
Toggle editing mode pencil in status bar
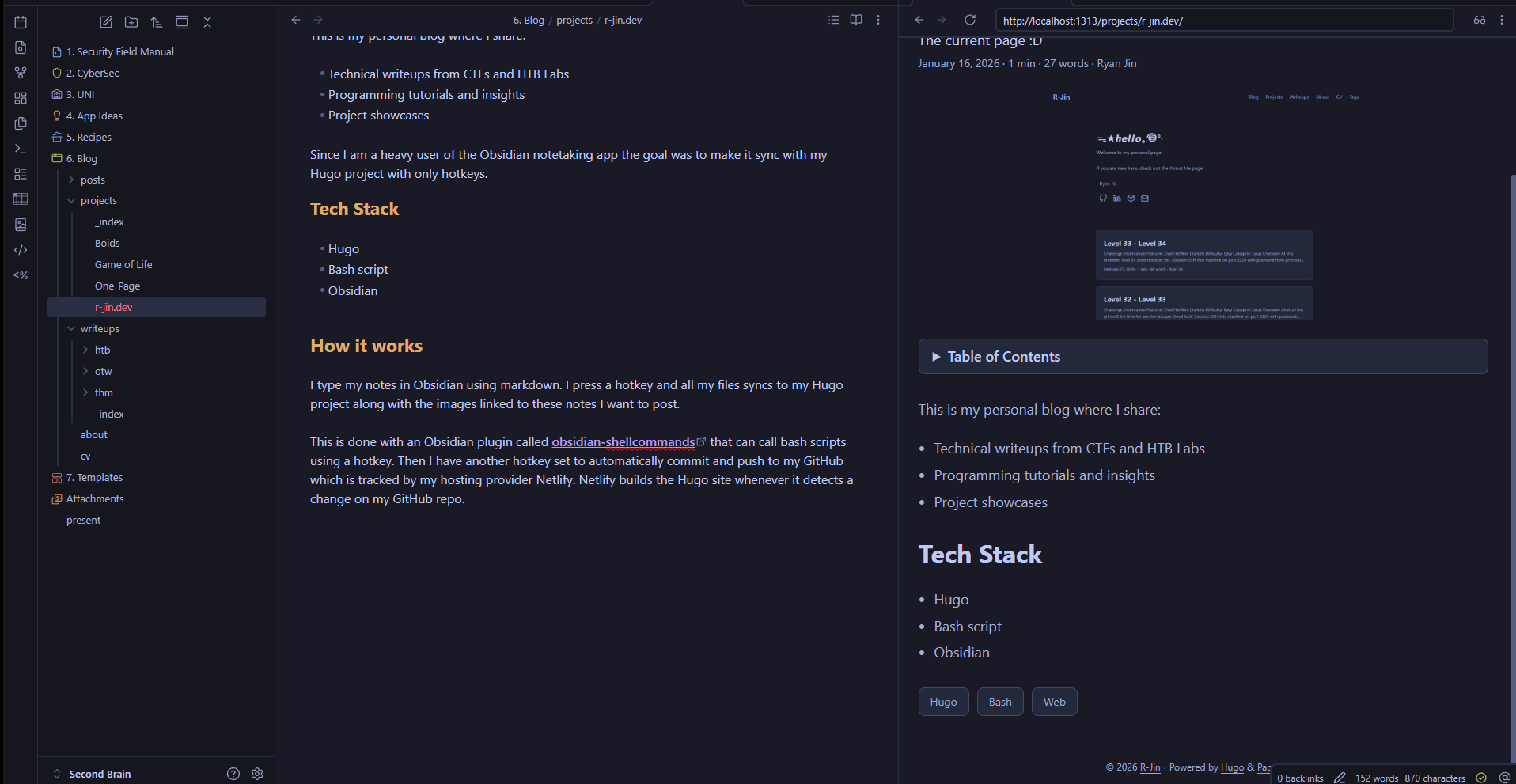1340,778
